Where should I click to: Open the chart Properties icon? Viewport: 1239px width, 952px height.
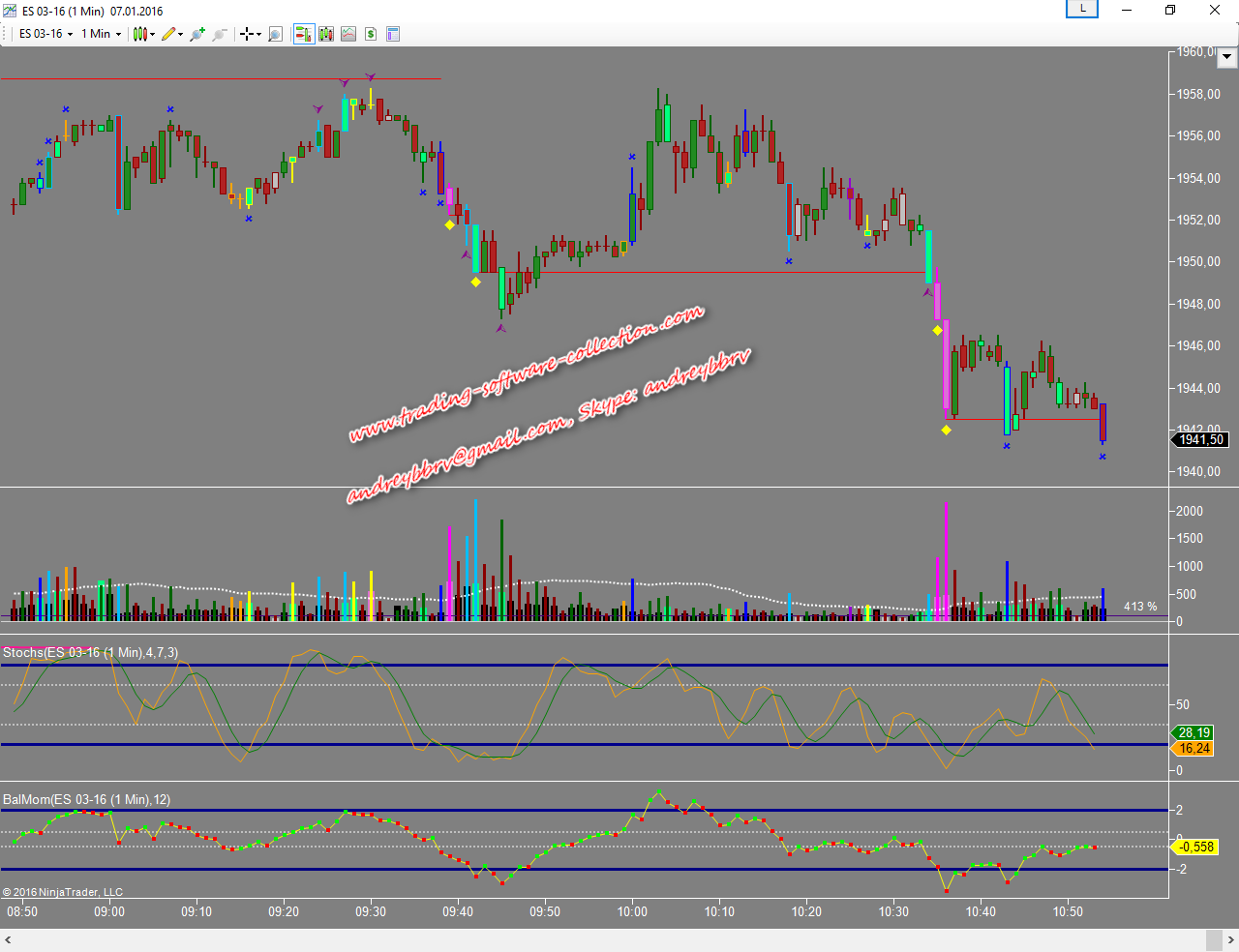393,34
